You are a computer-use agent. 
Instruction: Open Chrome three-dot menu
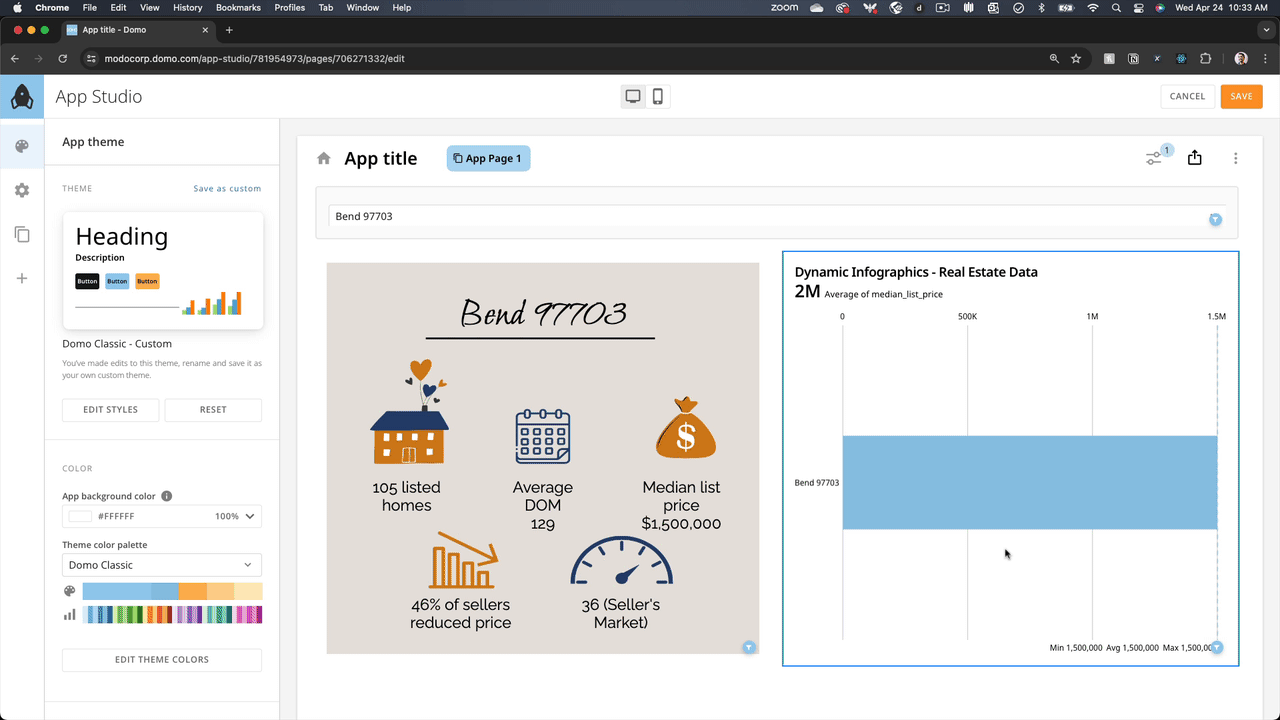[1265, 59]
